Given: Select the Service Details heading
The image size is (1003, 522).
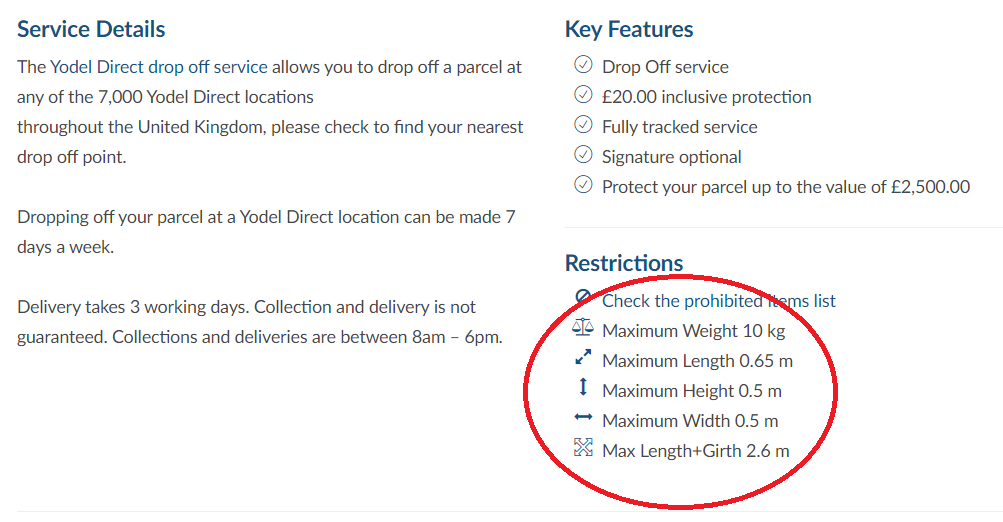Looking at the screenshot, I should coord(91,29).
